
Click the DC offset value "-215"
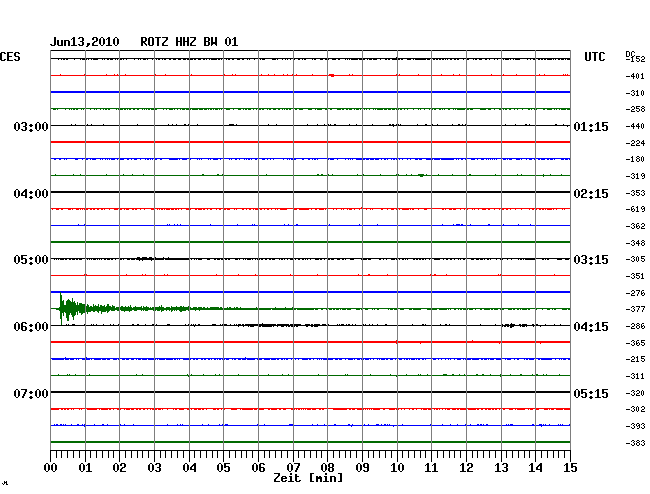point(635,359)
